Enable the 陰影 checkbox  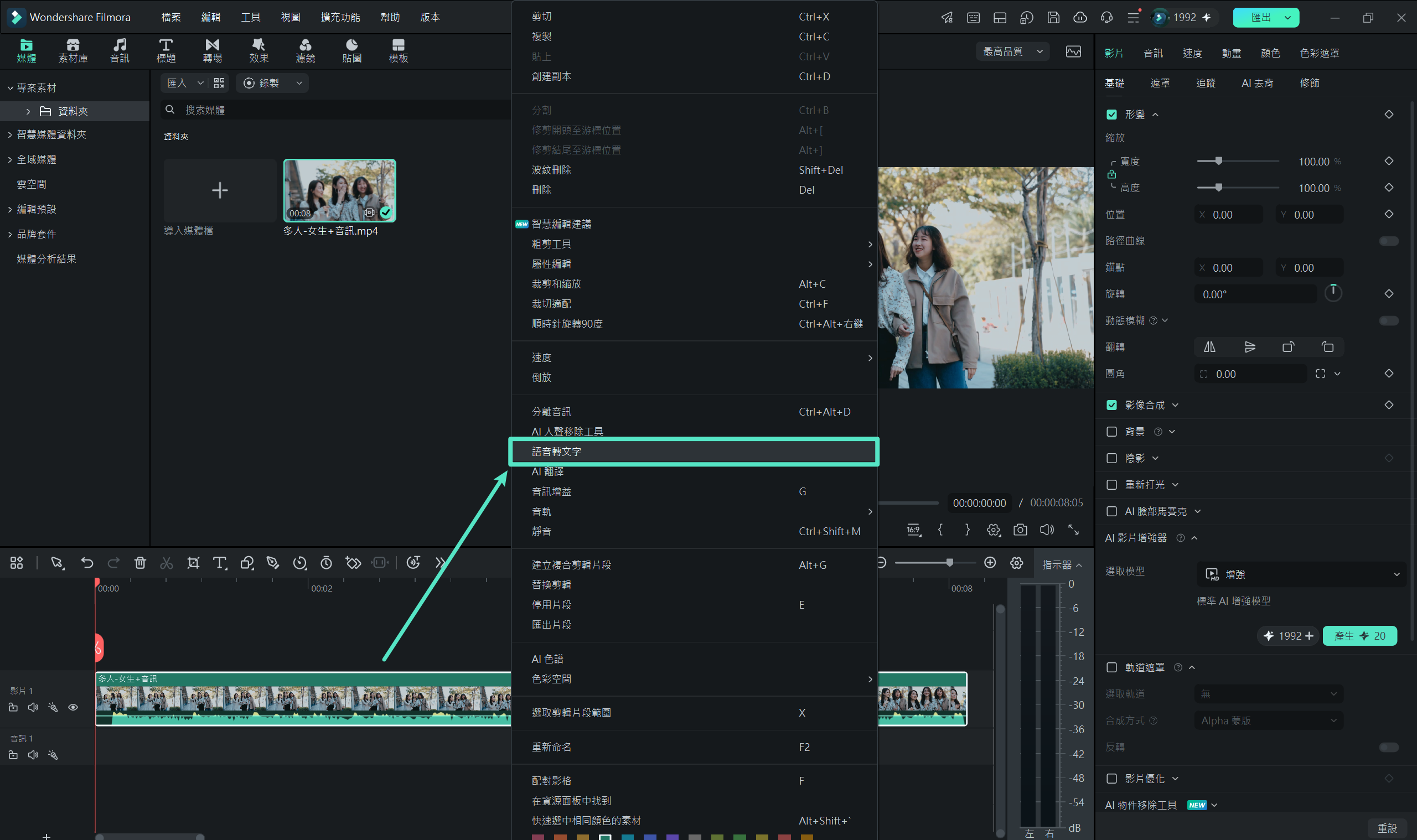(1111, 459)
